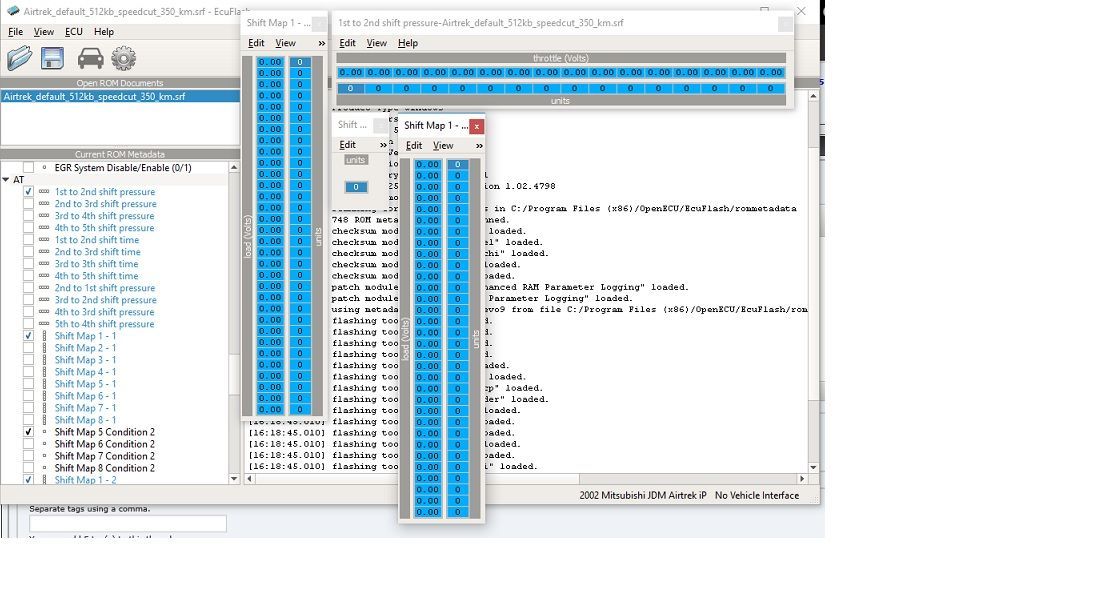Click the tags input field below the window
Image resolution: width=1093 pixels, height=615 pixels.
click(x=127, y=524)
